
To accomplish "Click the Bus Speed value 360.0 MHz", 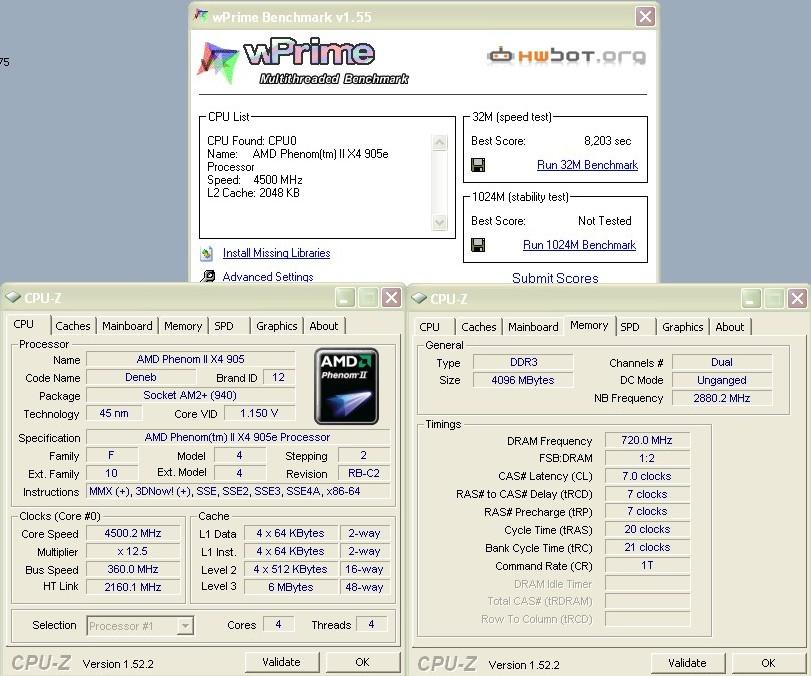I will click(133, 569).
